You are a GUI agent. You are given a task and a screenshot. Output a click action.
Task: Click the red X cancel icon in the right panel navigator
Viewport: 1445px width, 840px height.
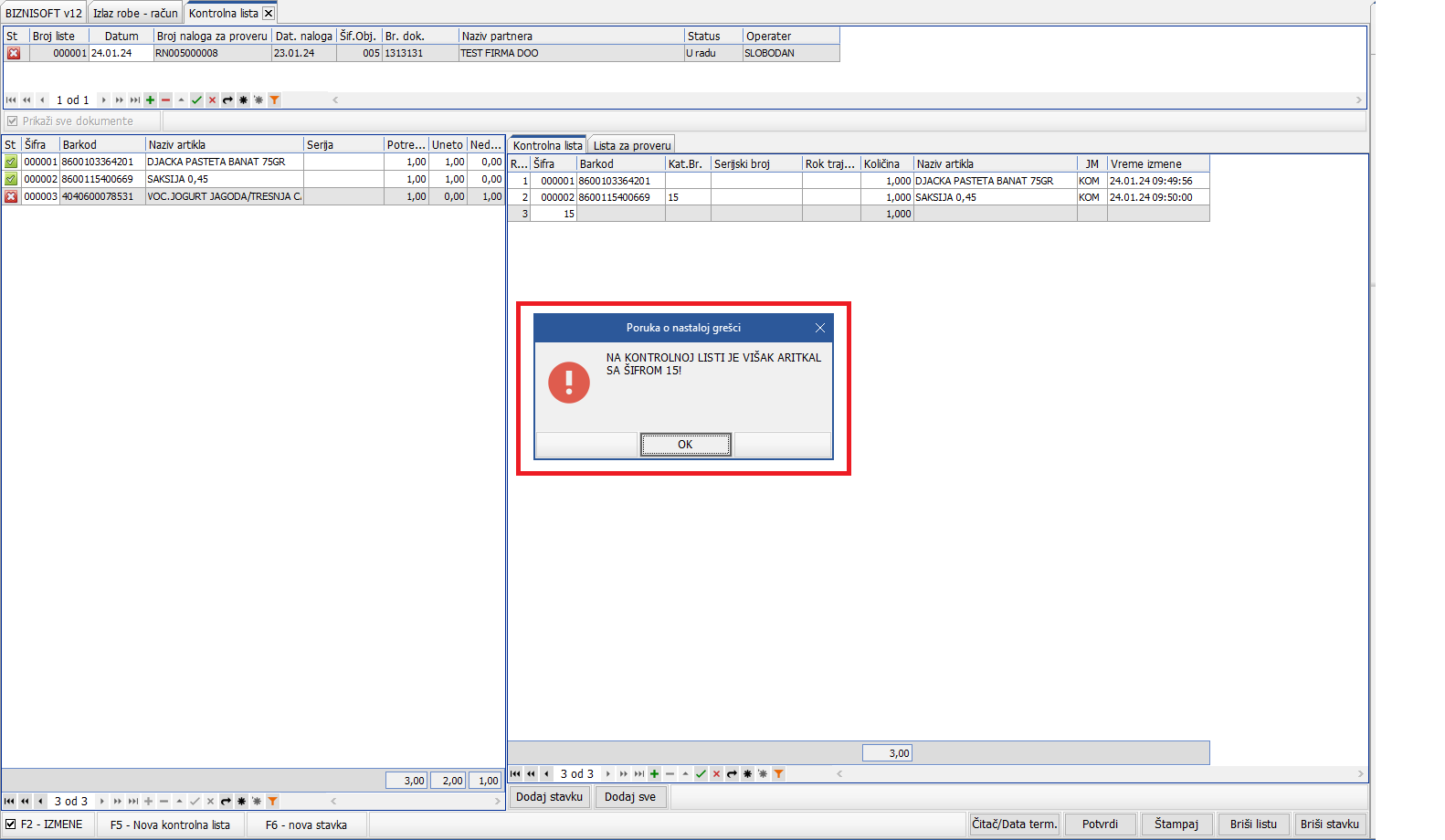[716, 774]
